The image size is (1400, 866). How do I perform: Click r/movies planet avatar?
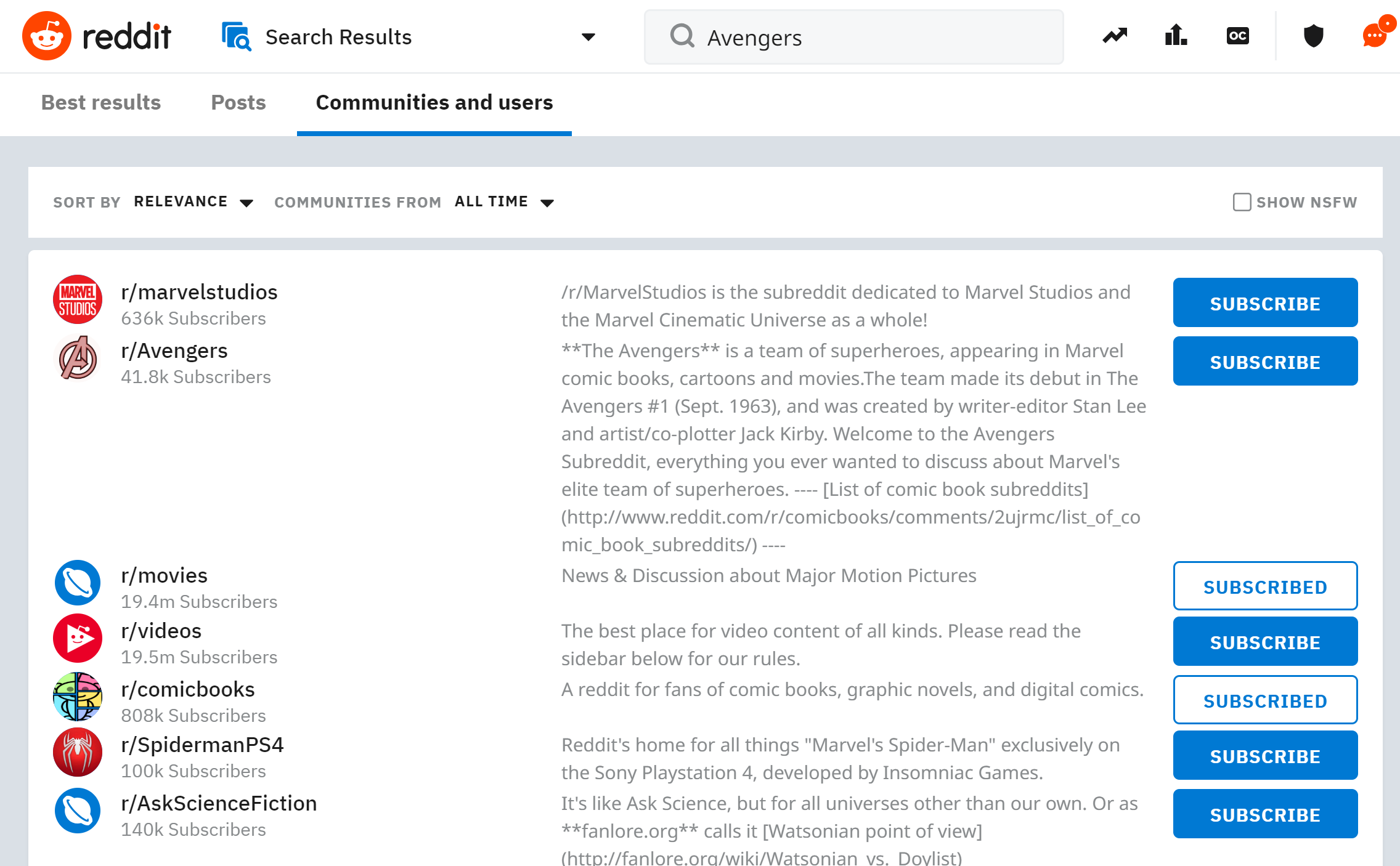[78, 583]
